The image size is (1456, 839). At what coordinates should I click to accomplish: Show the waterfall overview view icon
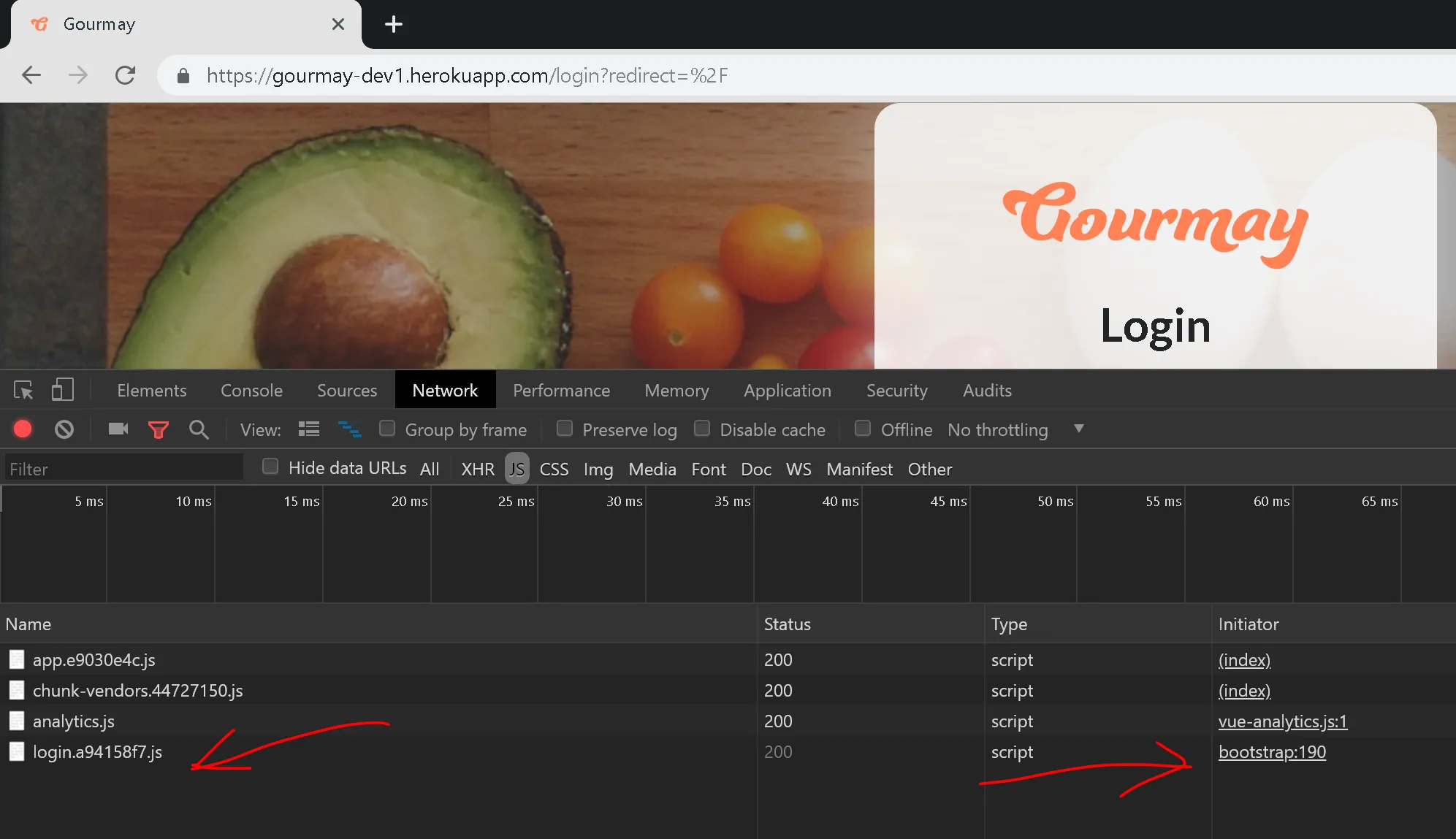pos(349,429)
